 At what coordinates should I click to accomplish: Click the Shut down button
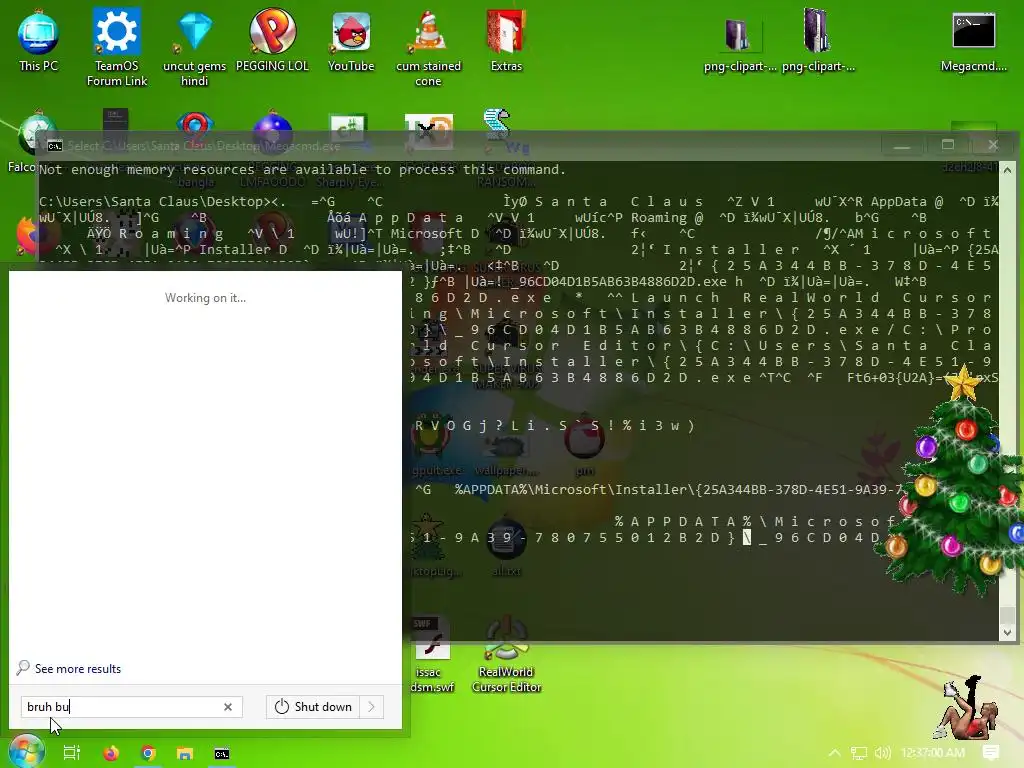(313, 707)
